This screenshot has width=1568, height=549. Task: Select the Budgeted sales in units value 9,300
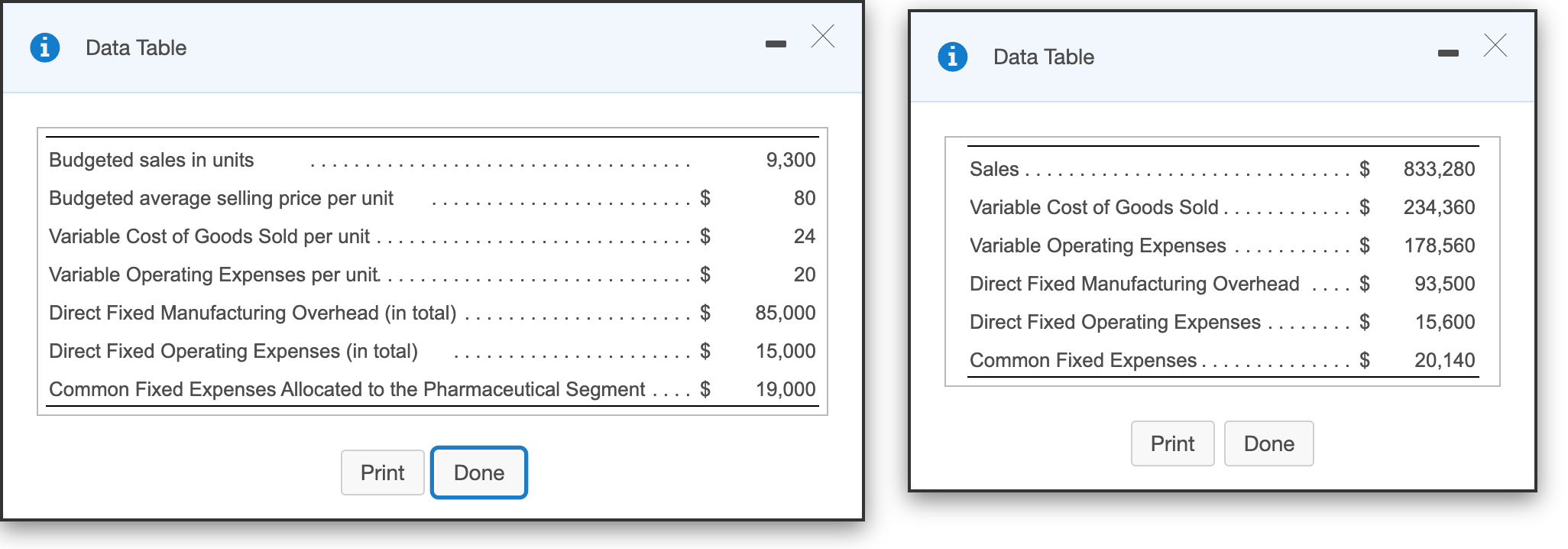(790, 160)
